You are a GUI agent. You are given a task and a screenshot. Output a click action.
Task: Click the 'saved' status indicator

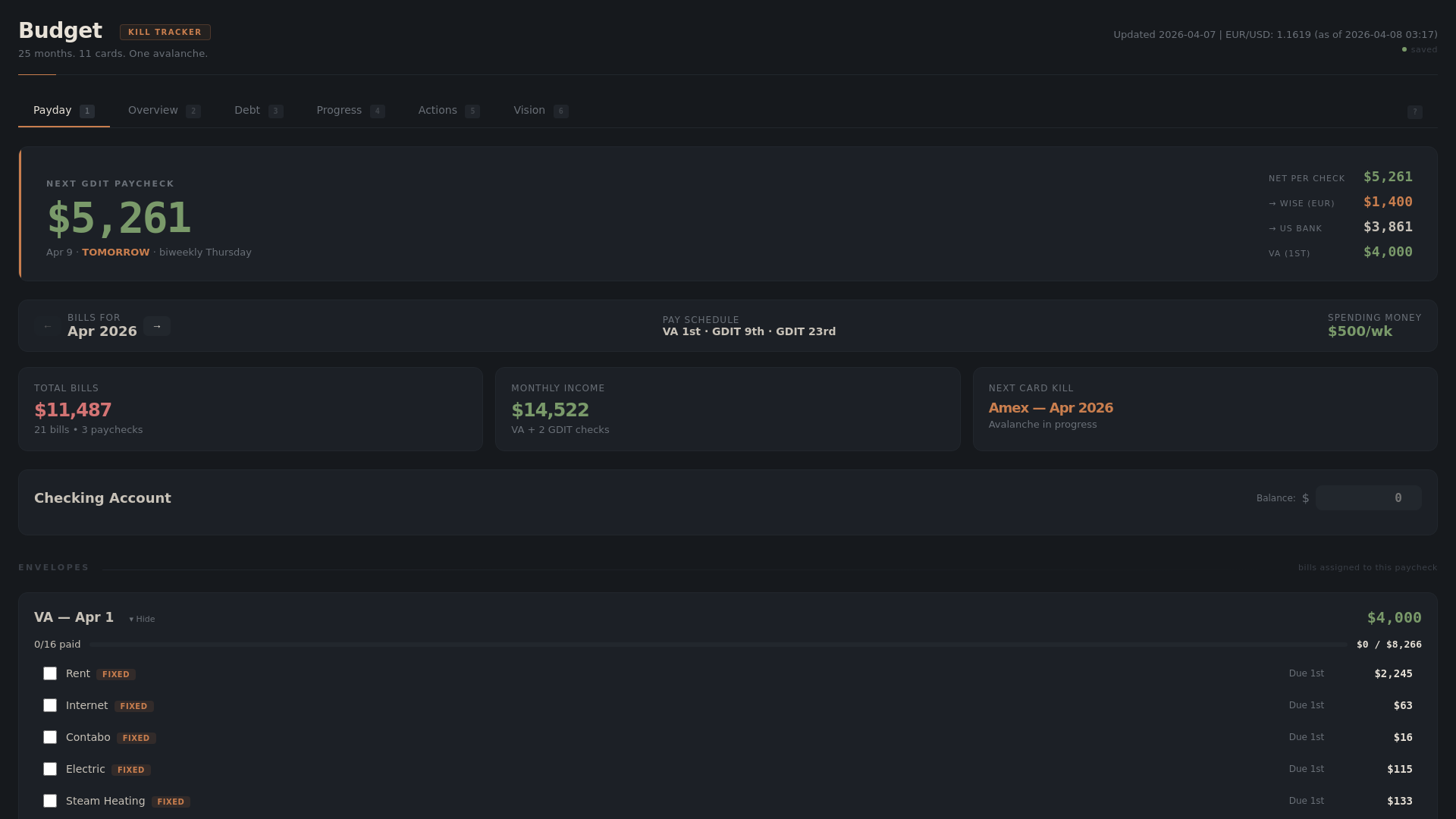tap(1420, 49)
